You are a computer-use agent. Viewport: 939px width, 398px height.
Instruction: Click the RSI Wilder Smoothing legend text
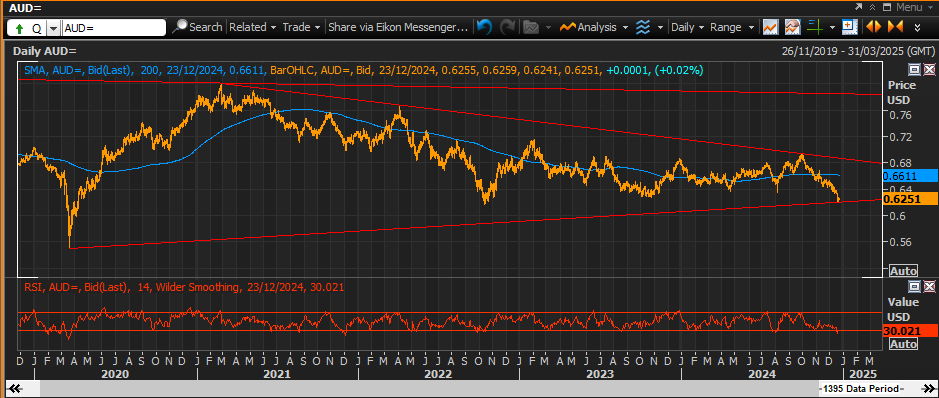point(184,287)
